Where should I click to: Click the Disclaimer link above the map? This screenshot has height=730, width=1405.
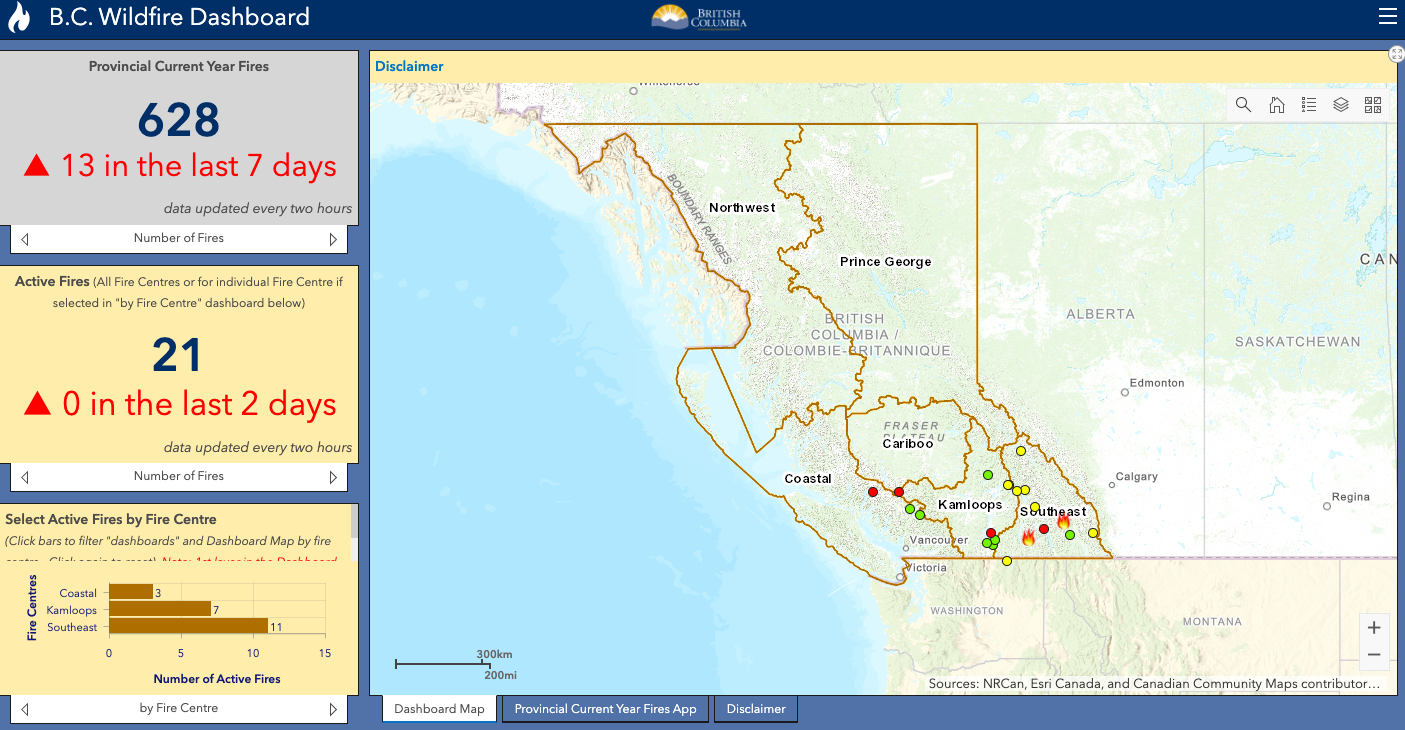click(x=409, y=66)
